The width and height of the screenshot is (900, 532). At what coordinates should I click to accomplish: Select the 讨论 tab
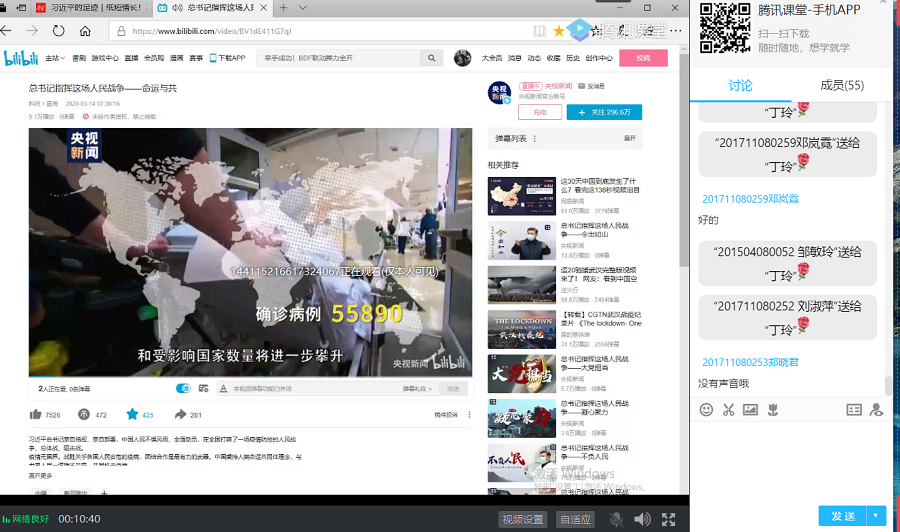(740, 86)
